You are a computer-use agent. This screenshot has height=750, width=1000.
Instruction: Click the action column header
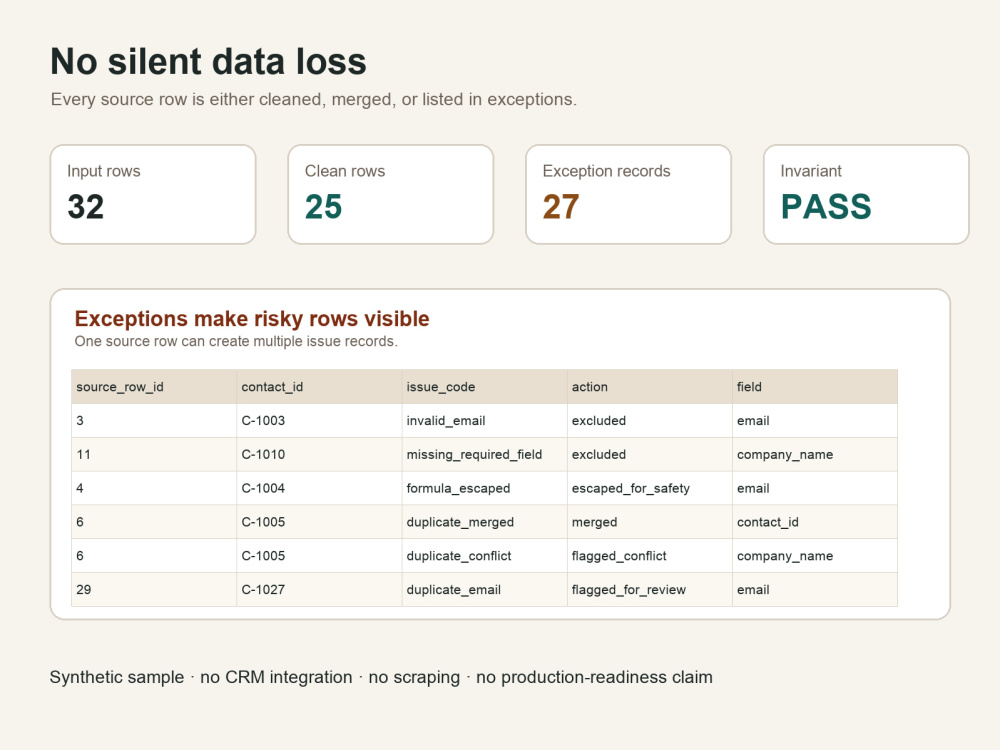[649, 386]
